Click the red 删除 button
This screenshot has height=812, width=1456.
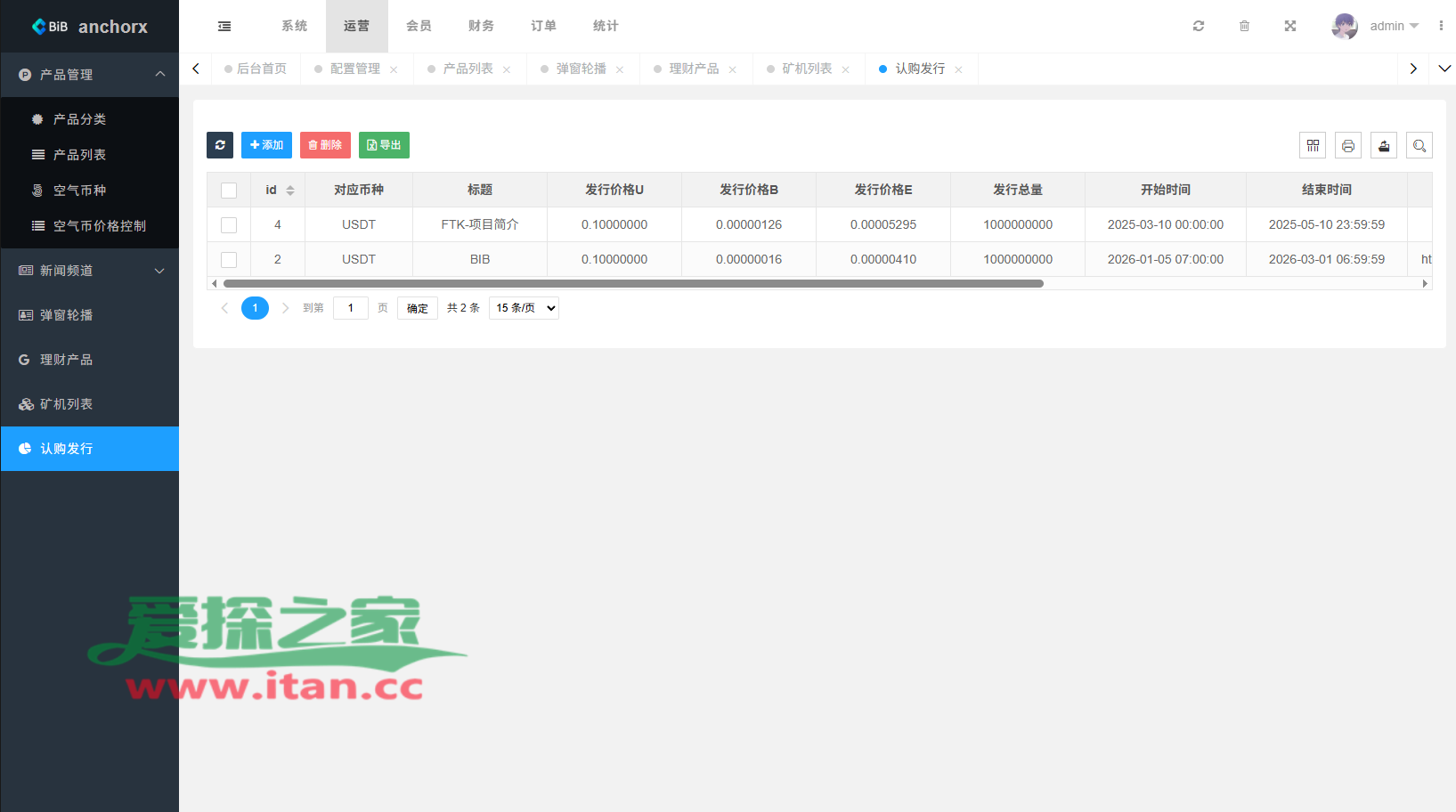coord(325,145)
